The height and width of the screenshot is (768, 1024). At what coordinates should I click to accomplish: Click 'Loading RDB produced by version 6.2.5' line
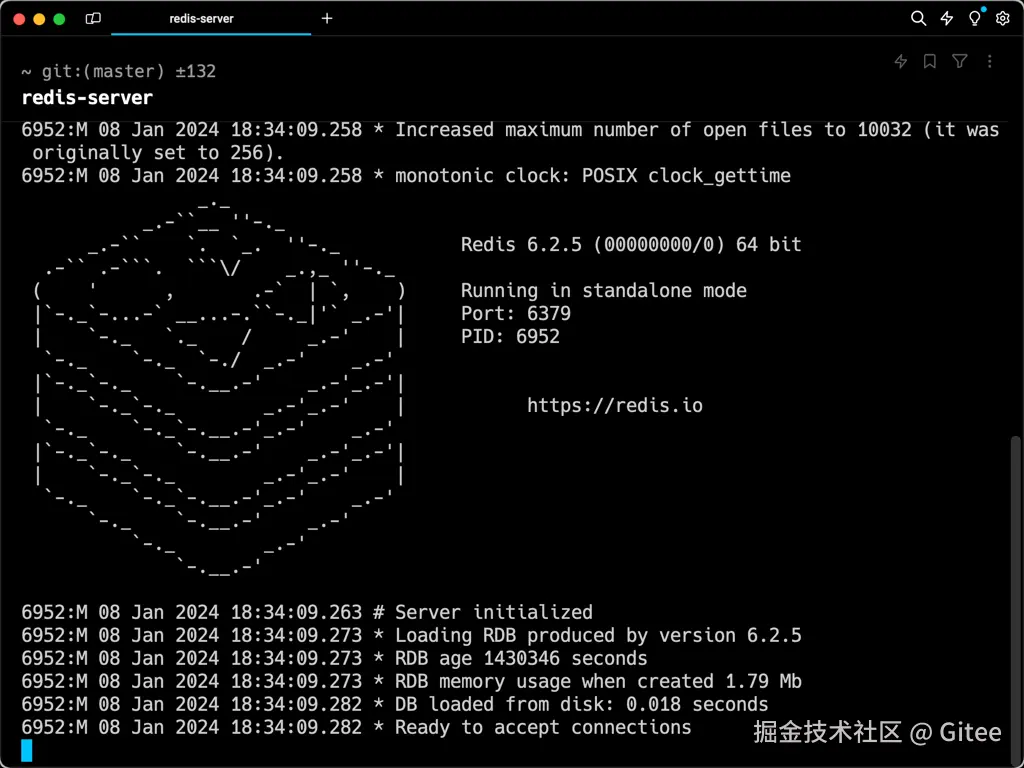(x=411, y=635)
